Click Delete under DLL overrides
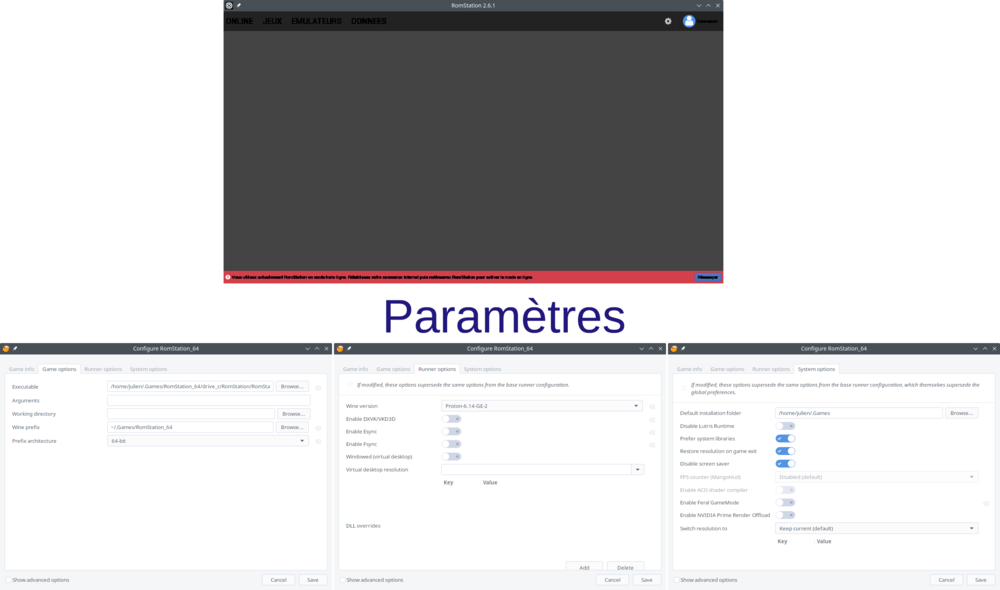This screenshot has width=1000, height=590. 626,568
